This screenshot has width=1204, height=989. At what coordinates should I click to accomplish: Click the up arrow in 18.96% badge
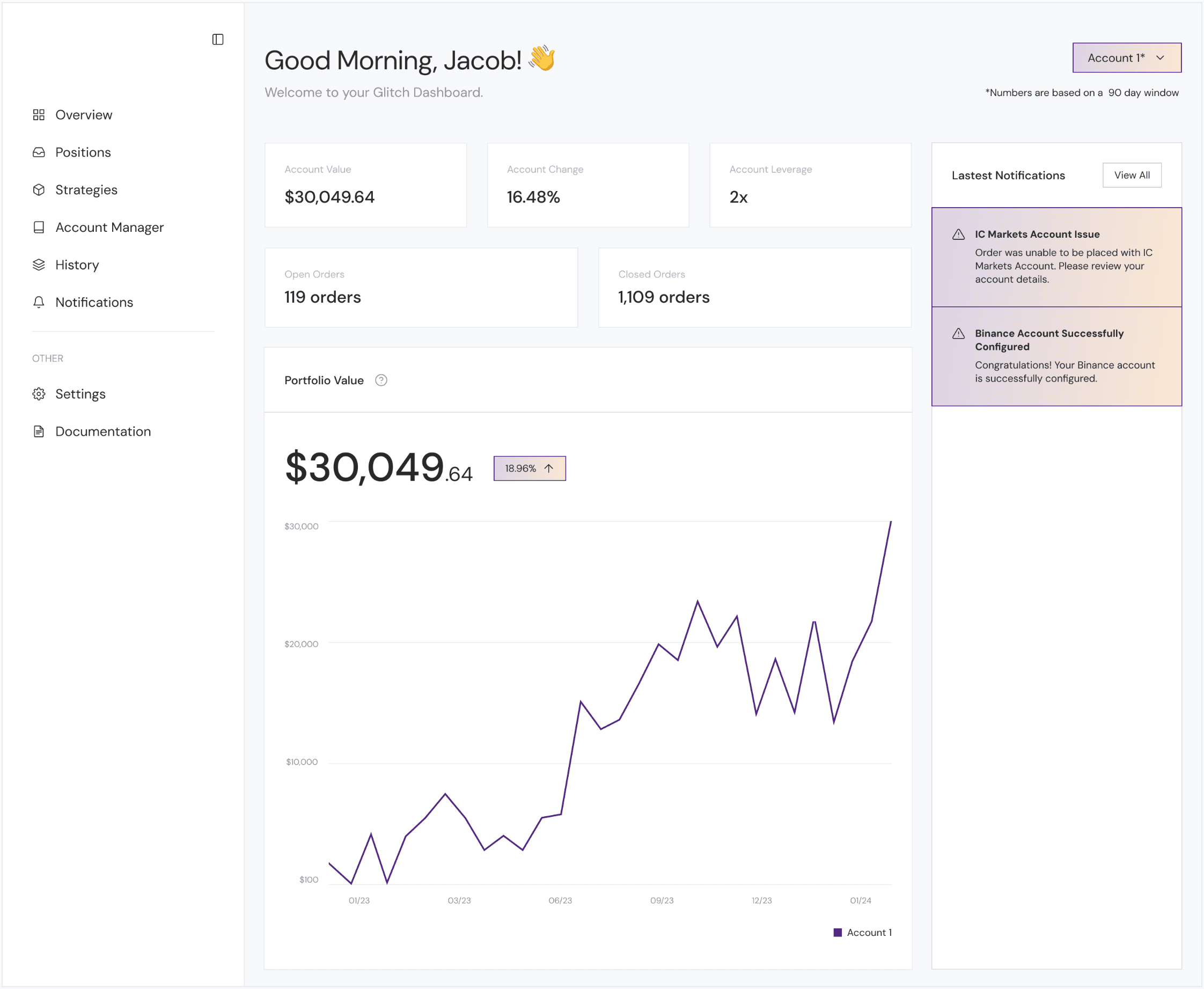(548, 468)
